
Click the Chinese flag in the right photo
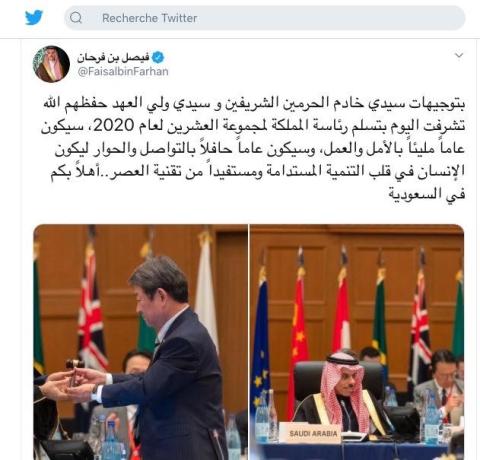(x=299, y=337)
